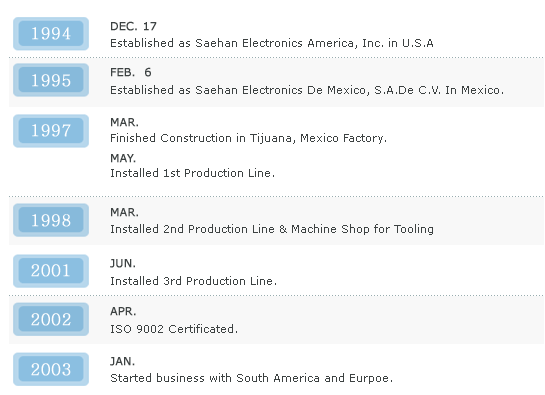545x395 pixels.
Task: Click the Saehan Electronics America establishment text
Action: pos(272,43)
